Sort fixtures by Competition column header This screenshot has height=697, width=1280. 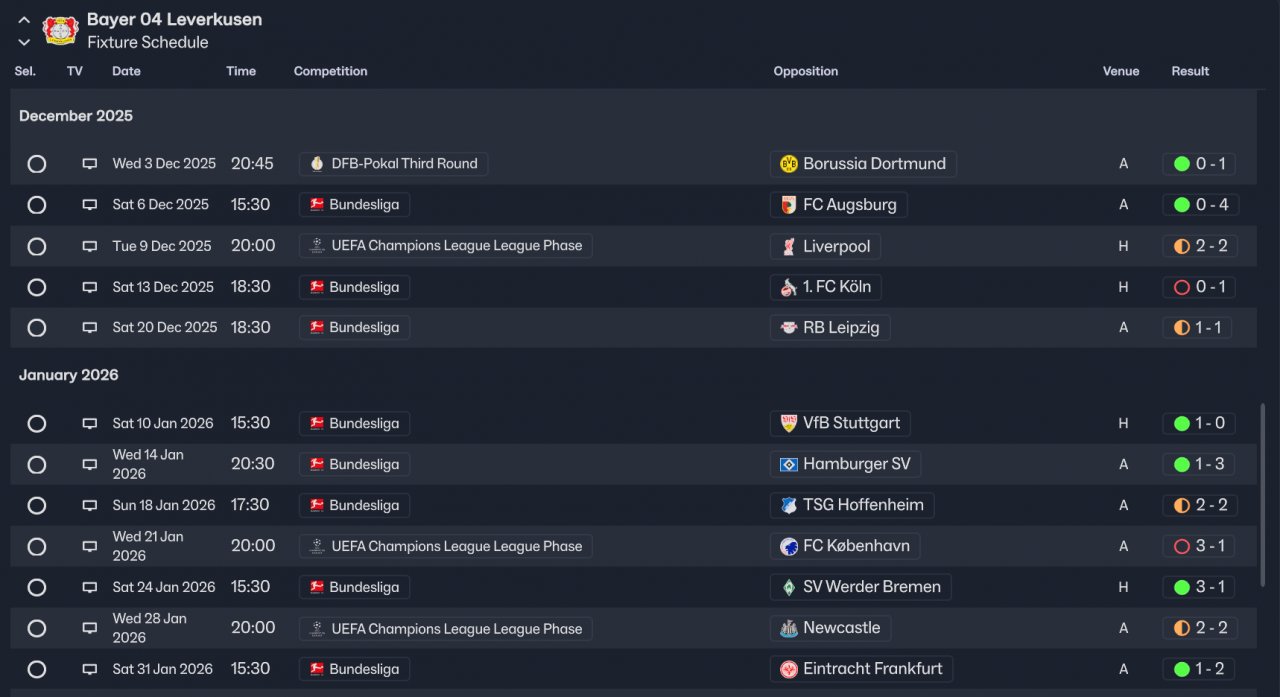pos(330,71)
